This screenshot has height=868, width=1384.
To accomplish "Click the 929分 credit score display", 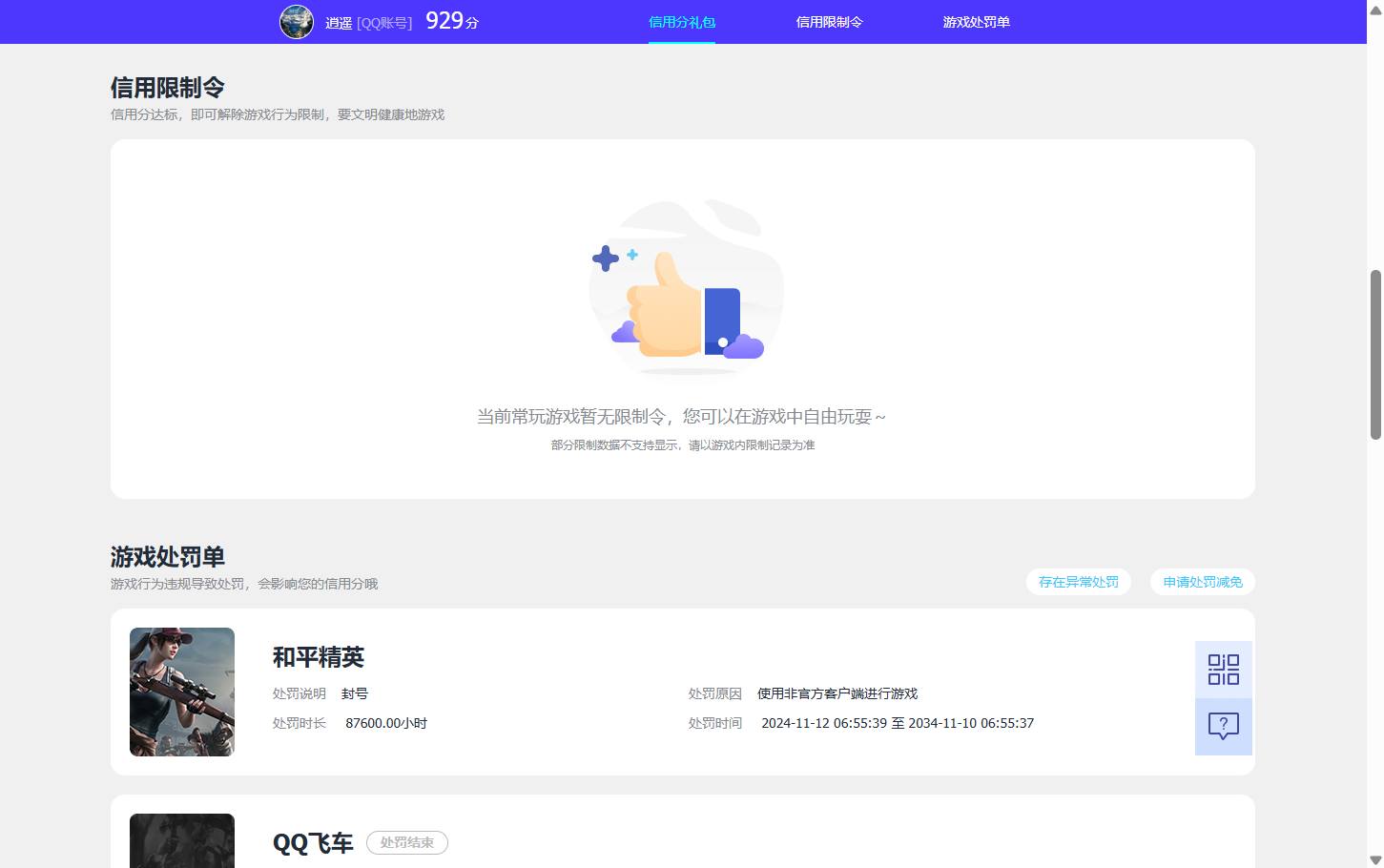I will pos(452,20).
